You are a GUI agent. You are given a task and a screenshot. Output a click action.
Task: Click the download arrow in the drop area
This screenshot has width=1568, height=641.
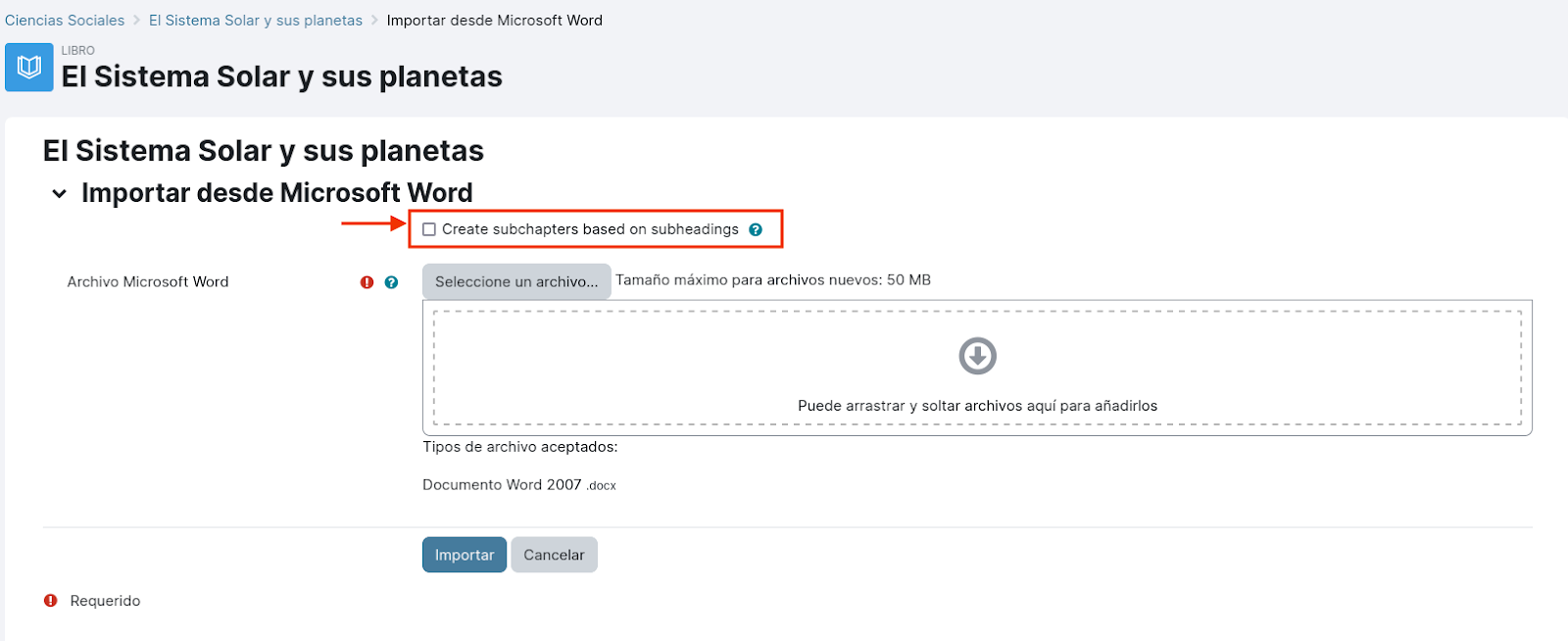tap(977, 356)
